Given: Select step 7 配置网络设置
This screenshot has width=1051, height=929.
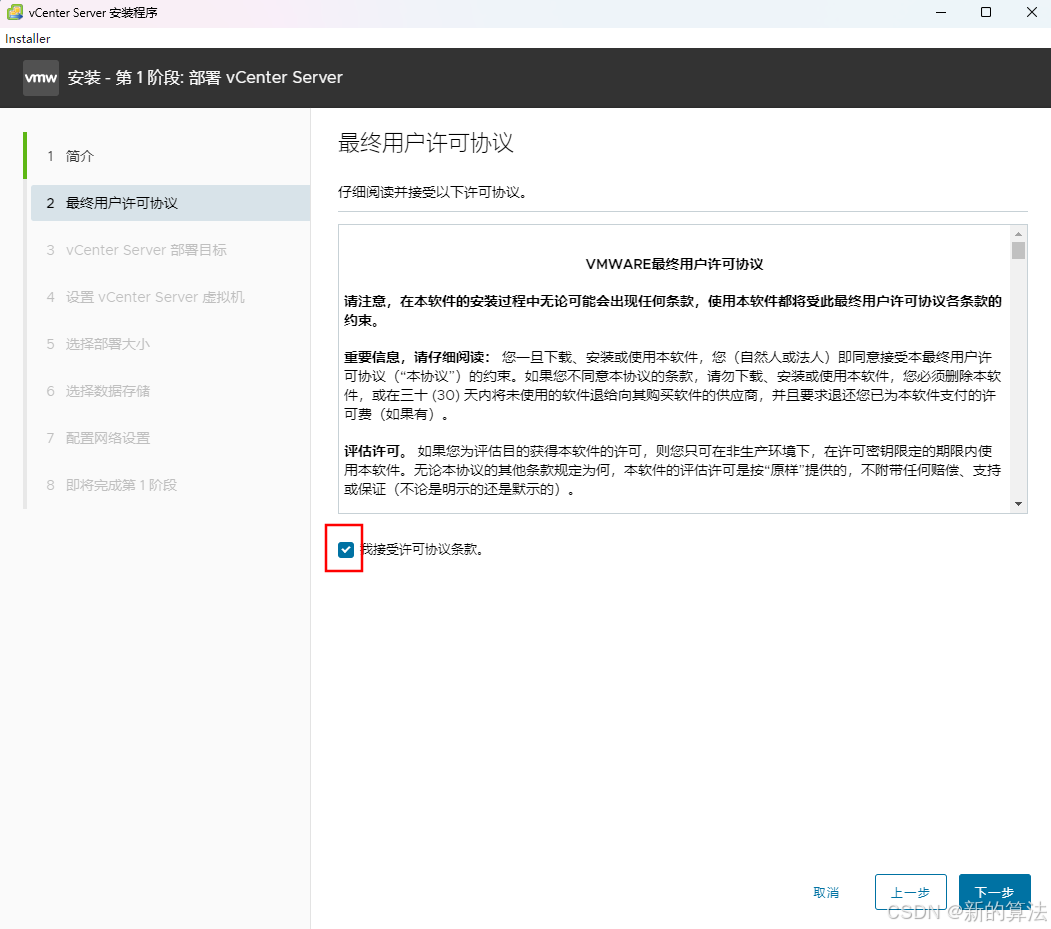Looking at the screenshot, I should point(170,438).
